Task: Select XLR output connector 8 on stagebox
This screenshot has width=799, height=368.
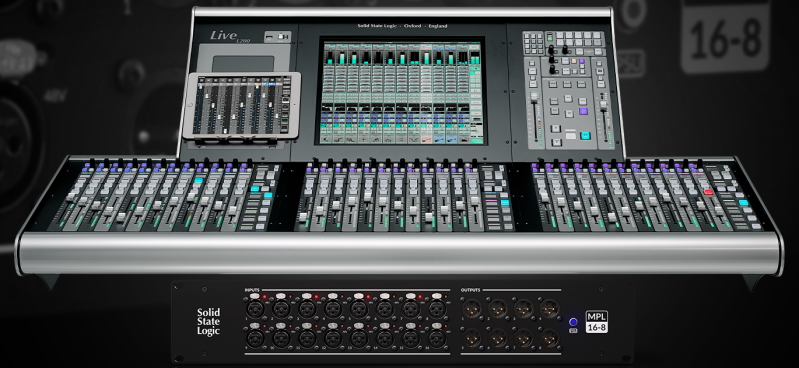Action: pos(549,338)
